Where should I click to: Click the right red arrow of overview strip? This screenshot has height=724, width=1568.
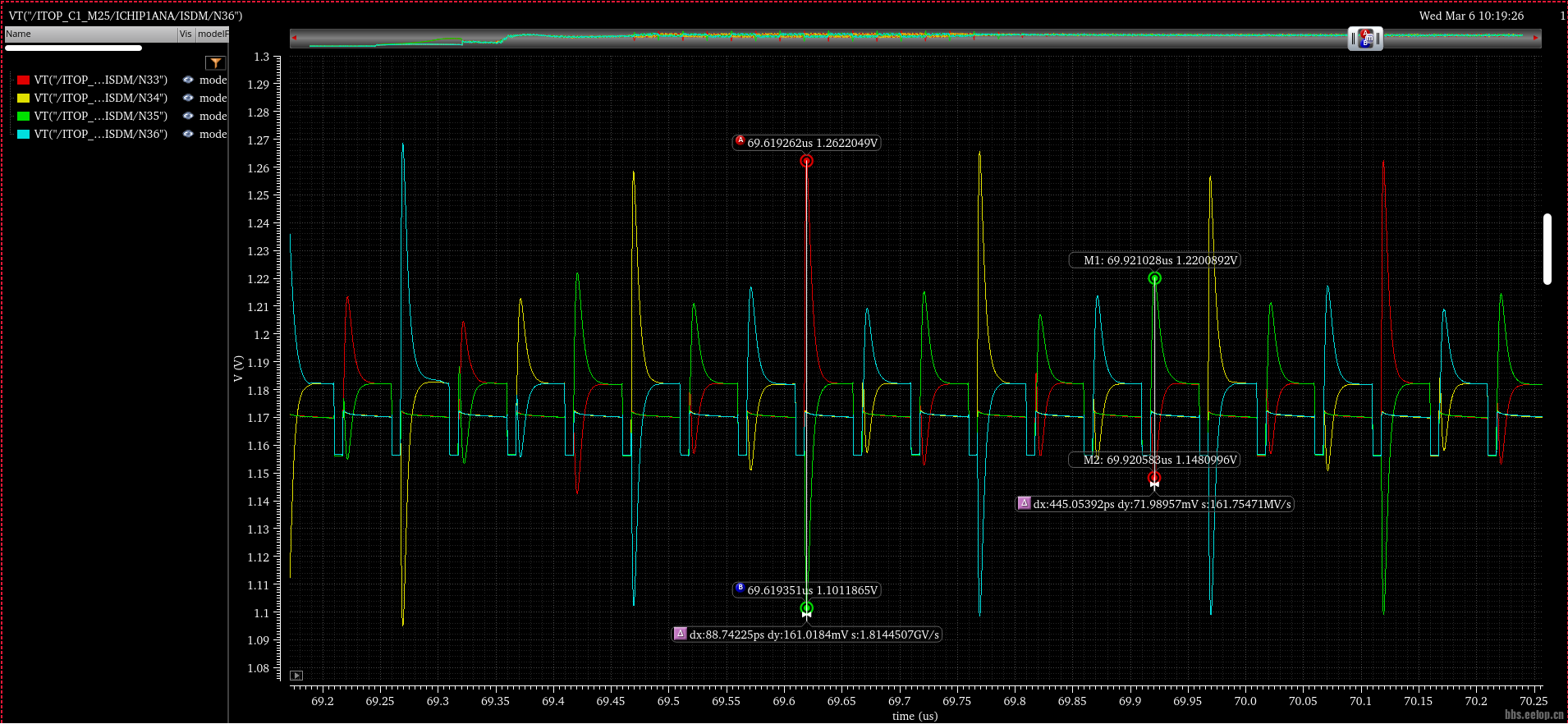(x=1535, y=38)
